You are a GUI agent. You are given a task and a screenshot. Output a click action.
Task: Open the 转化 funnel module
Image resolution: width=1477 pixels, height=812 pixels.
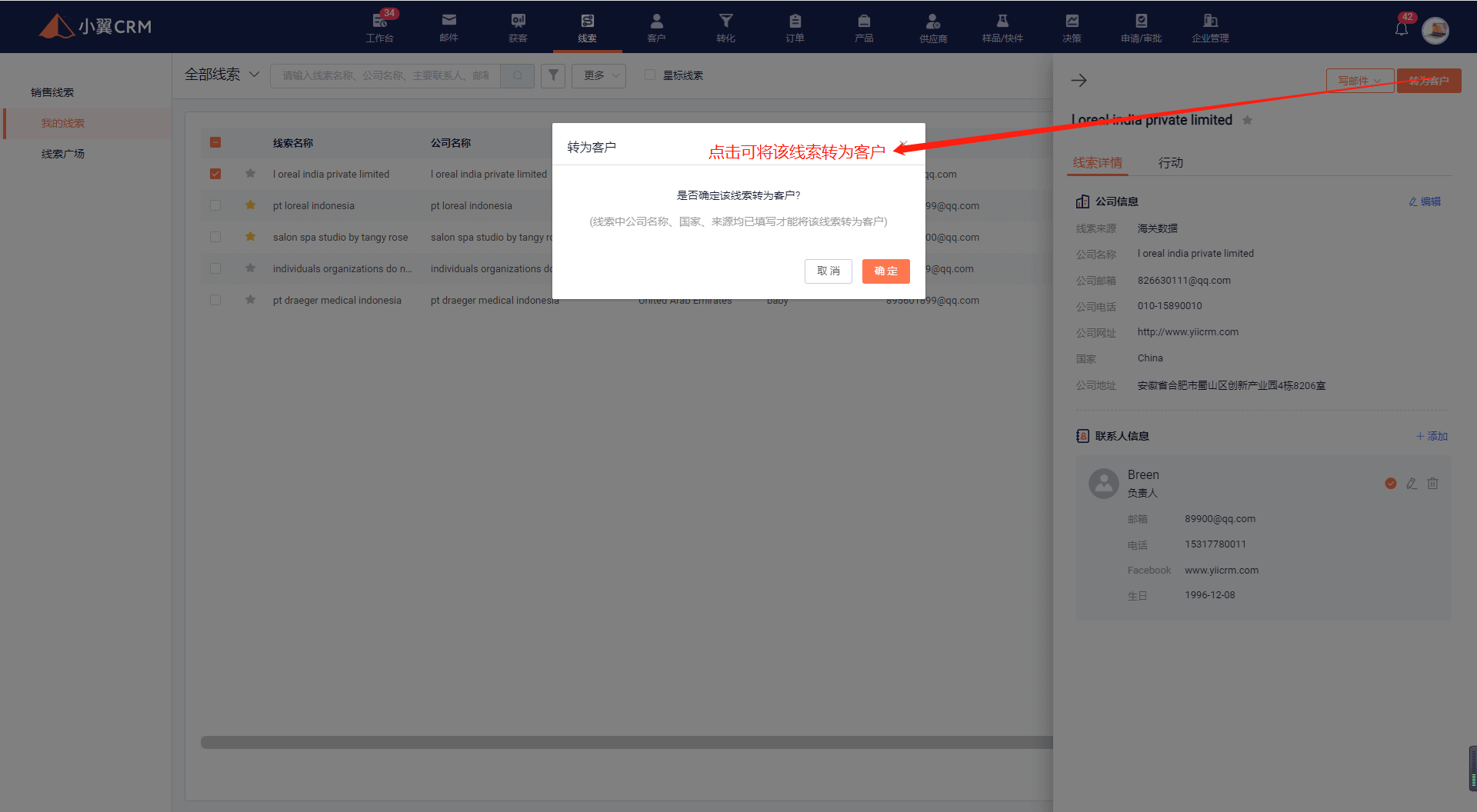coord(725,27)
